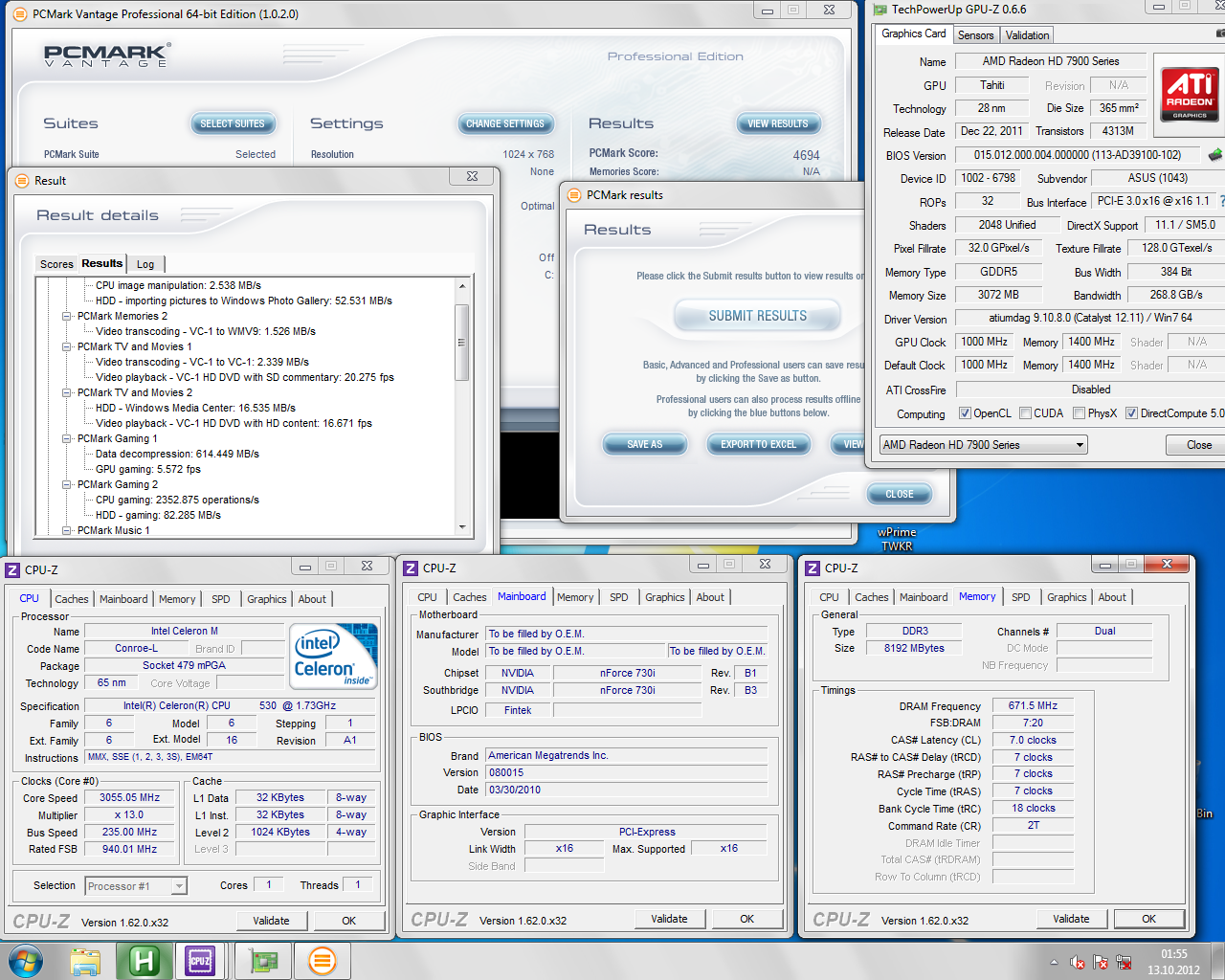Image resolution: width=1225 pixels, height=980 pixels.
Task: Click CLOSE in the PCMark results dialog
Action: pyautogui.click(x=900, y=494)
